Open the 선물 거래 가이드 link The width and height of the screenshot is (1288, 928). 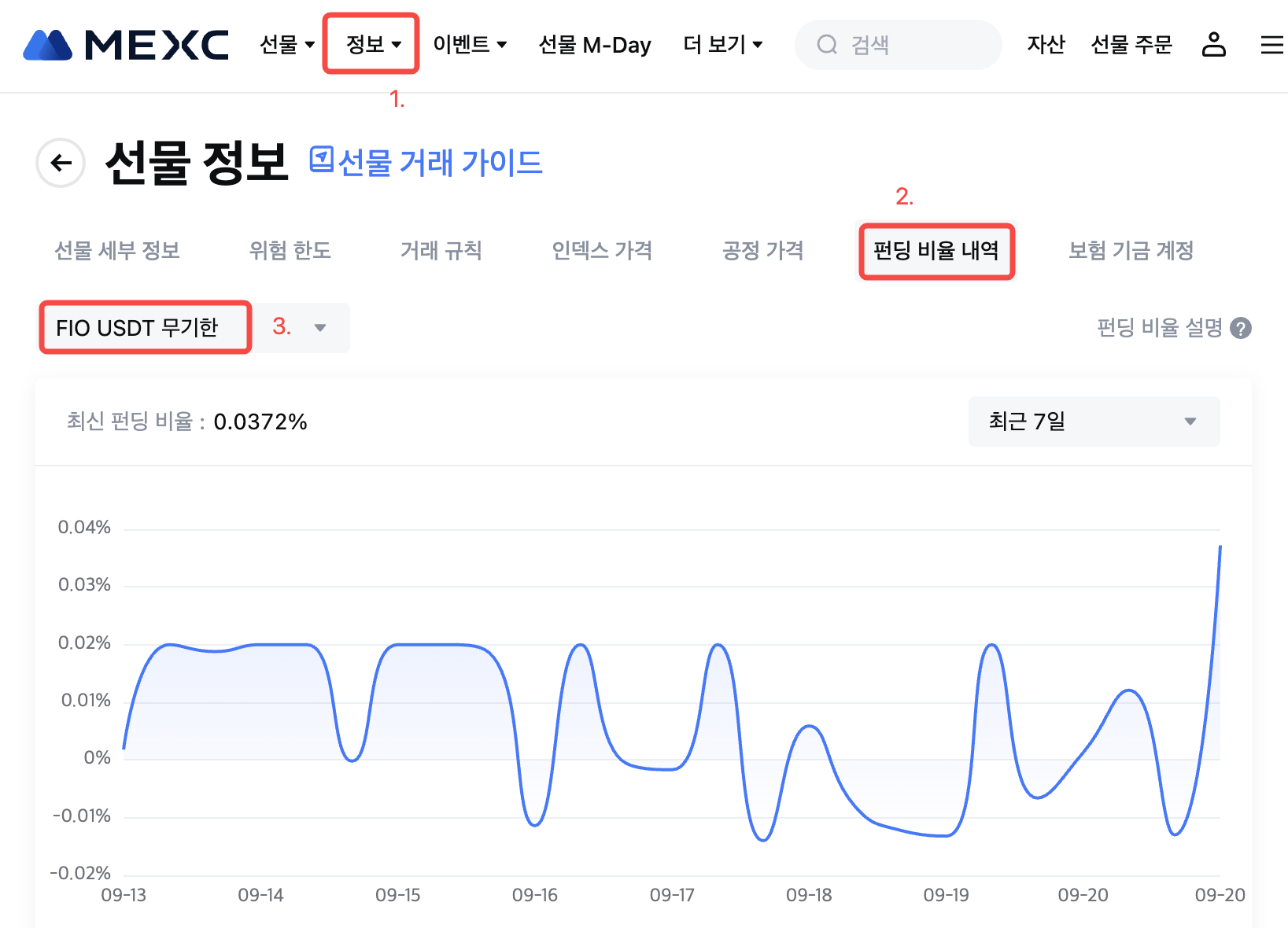coord(440,163)
